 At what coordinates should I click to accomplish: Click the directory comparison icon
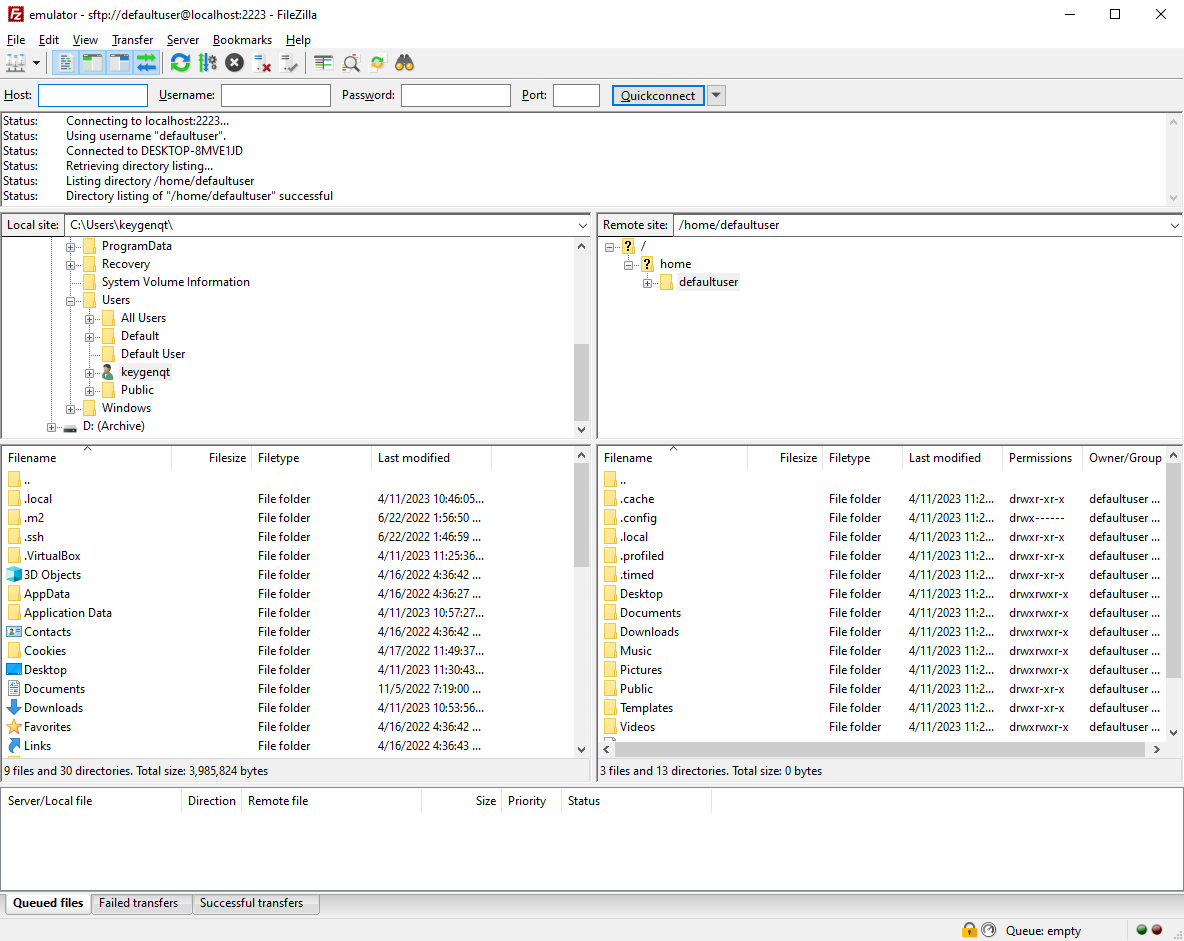tap(351, 63)
